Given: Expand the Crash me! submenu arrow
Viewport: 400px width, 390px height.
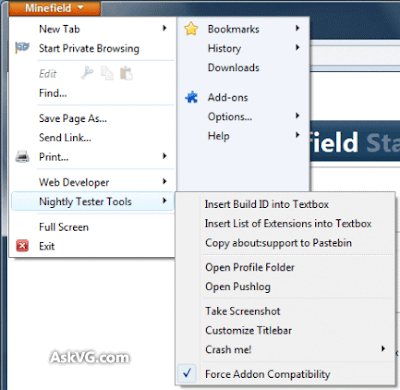Looking at the screenshot, I should [x=383, y=349].
